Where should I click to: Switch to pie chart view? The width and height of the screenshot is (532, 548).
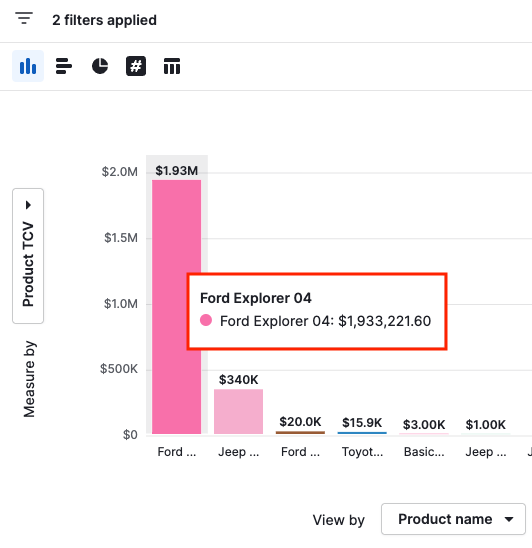click(x=100, y=66)
